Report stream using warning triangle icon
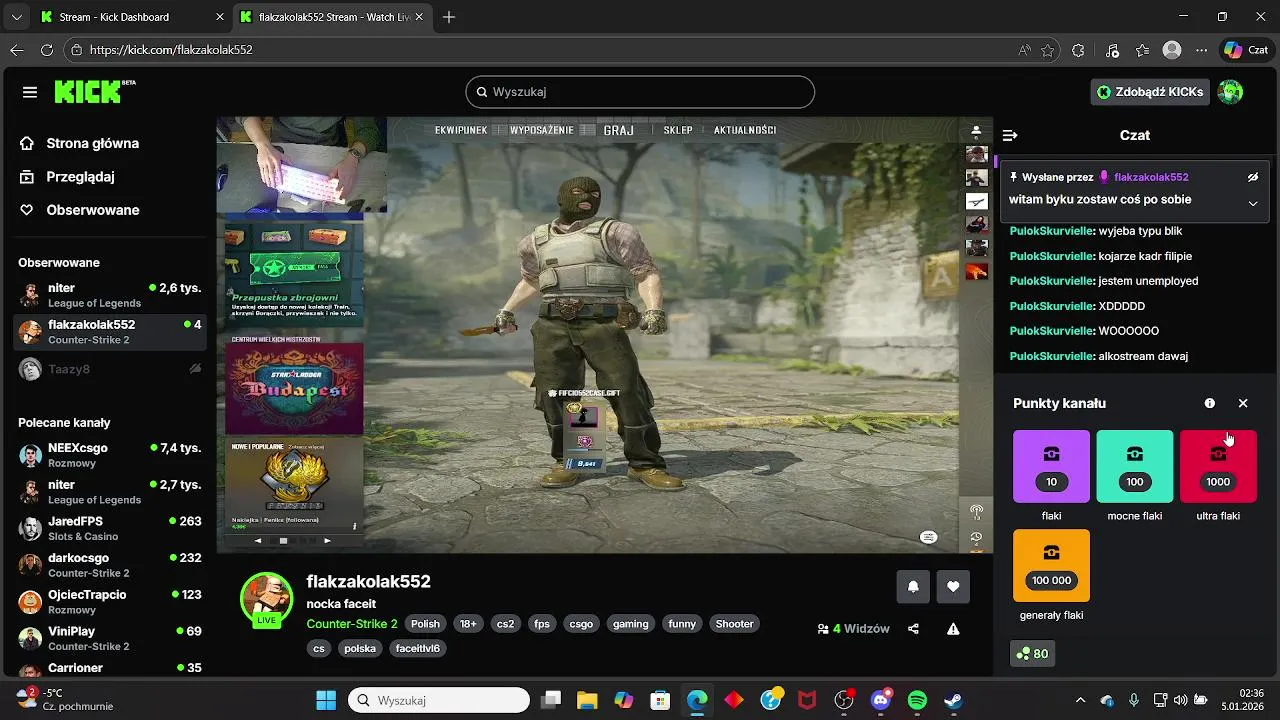Screen dimensions: 1280x720 click(x=953, y=629)
